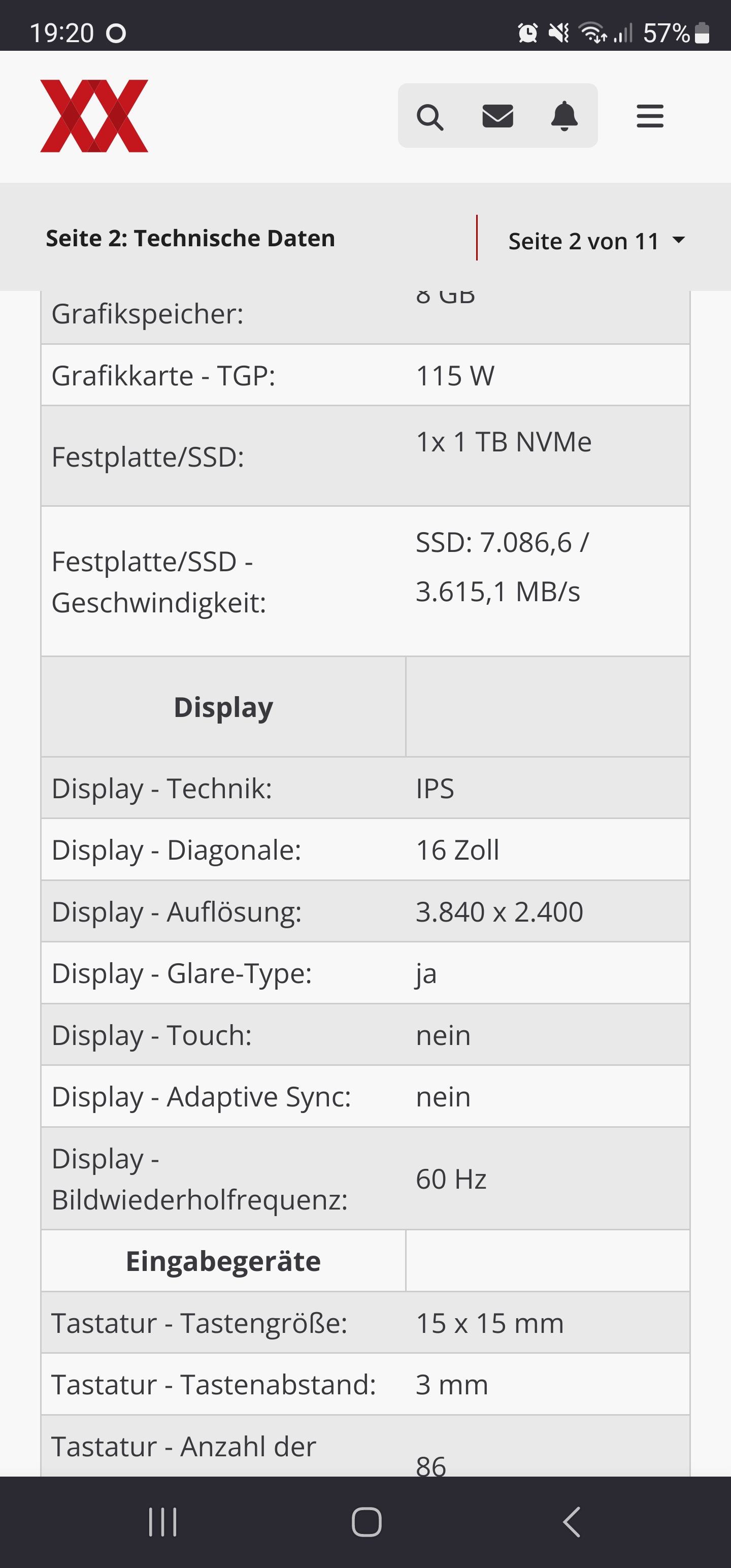Screen dimensions: 731x1568
Task: Open the search magnifier icon
Action: 429,116
